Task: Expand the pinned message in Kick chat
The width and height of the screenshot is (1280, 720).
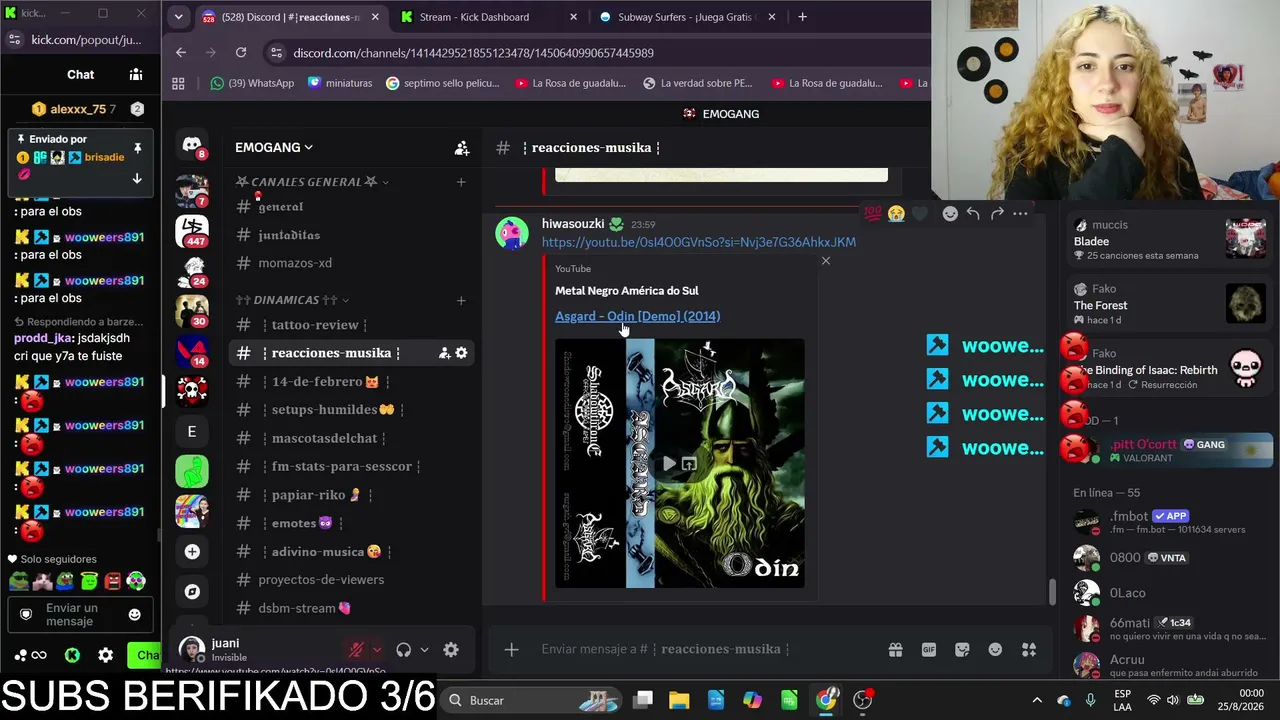Action: [x=137, y=179]
